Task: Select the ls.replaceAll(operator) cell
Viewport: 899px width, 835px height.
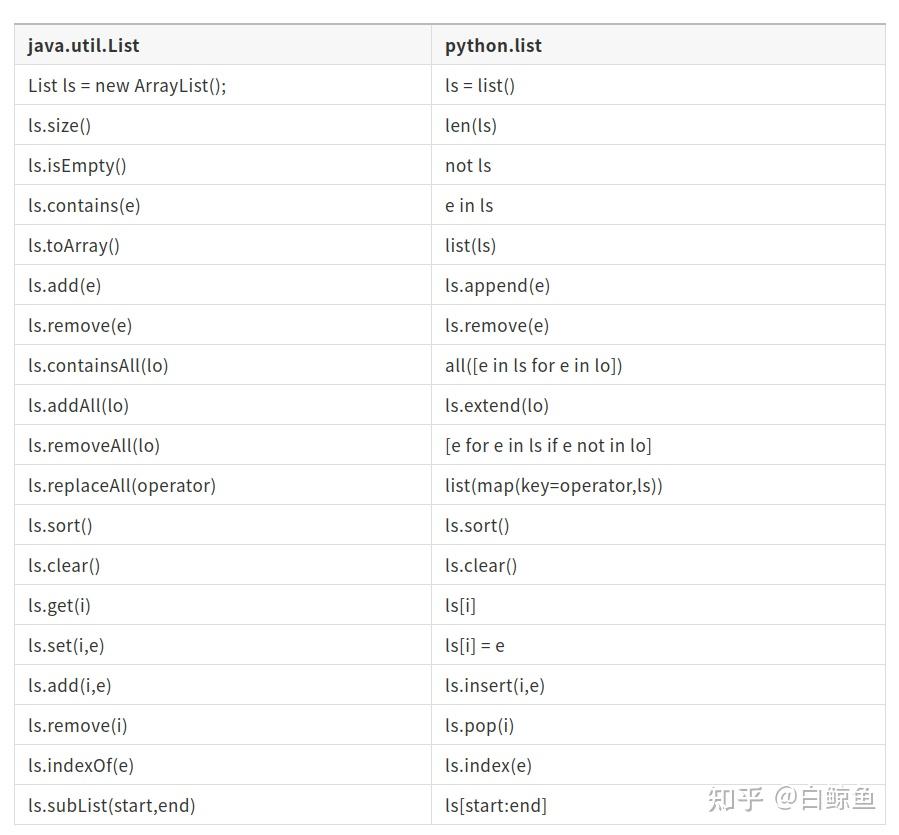Action: point(122,485)
